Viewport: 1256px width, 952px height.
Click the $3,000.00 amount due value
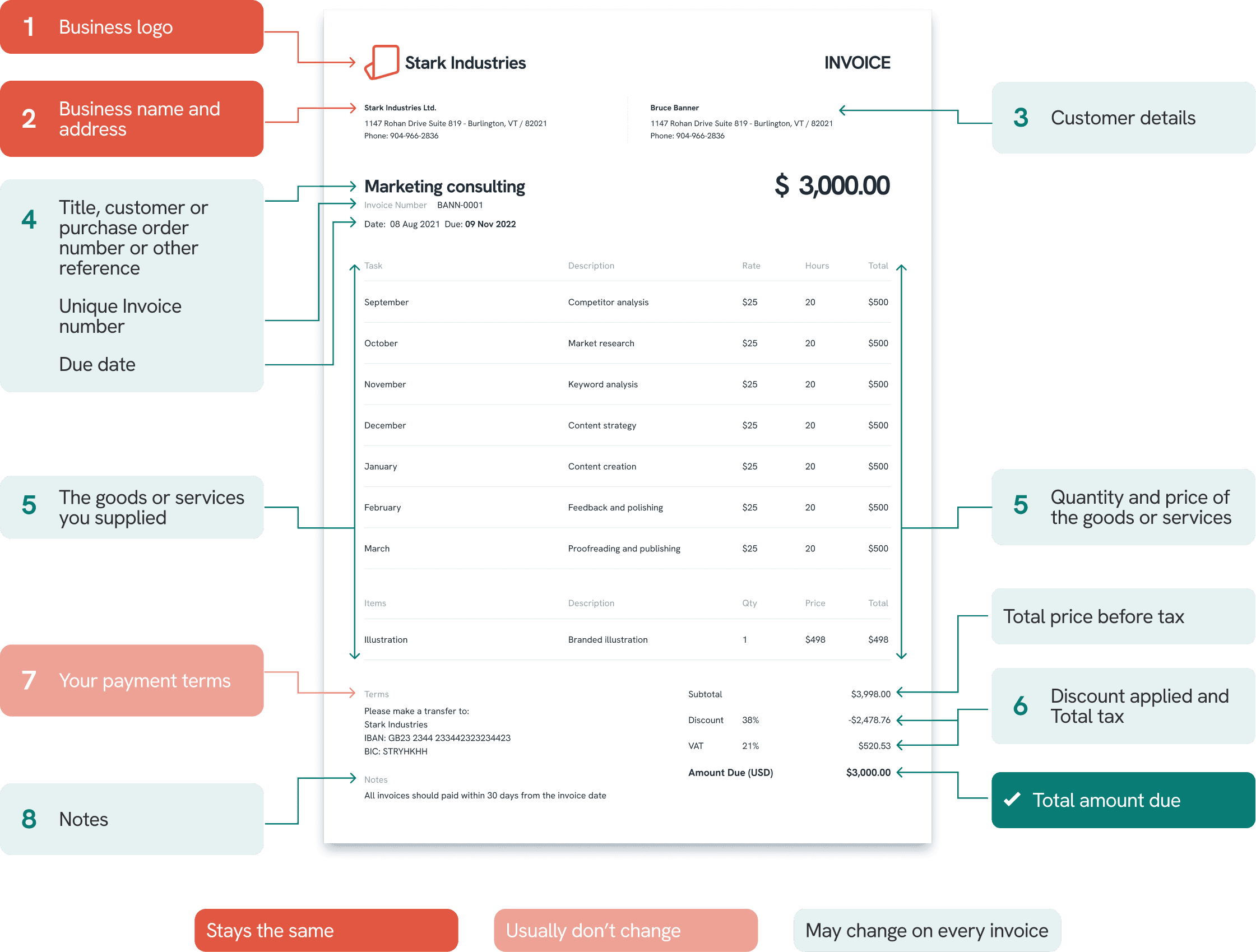coord(868,773)
